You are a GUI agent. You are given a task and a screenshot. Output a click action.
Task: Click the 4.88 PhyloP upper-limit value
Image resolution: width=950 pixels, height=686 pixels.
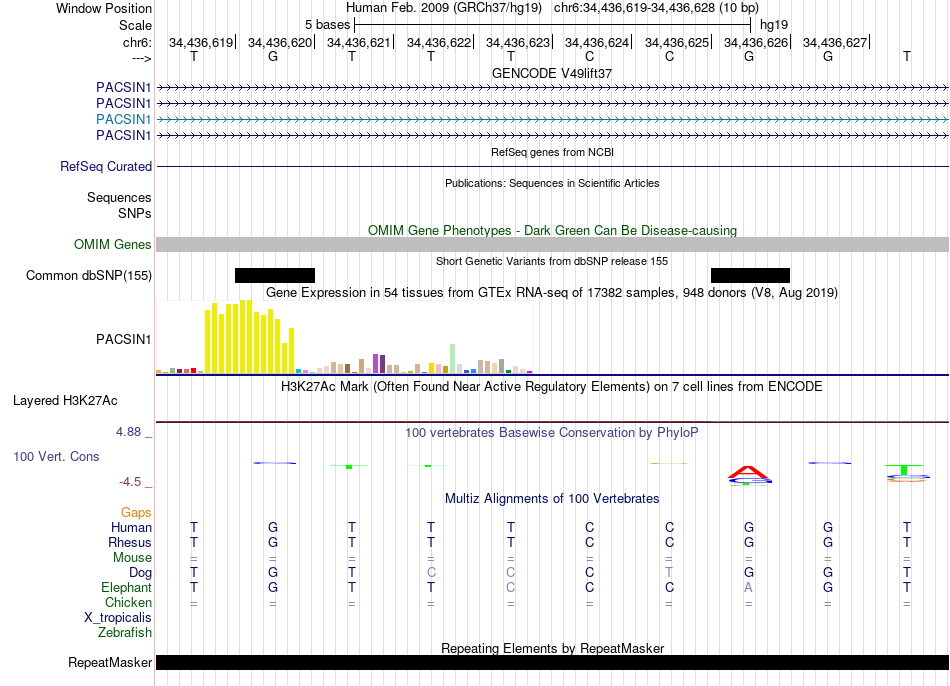coord(128,432)
